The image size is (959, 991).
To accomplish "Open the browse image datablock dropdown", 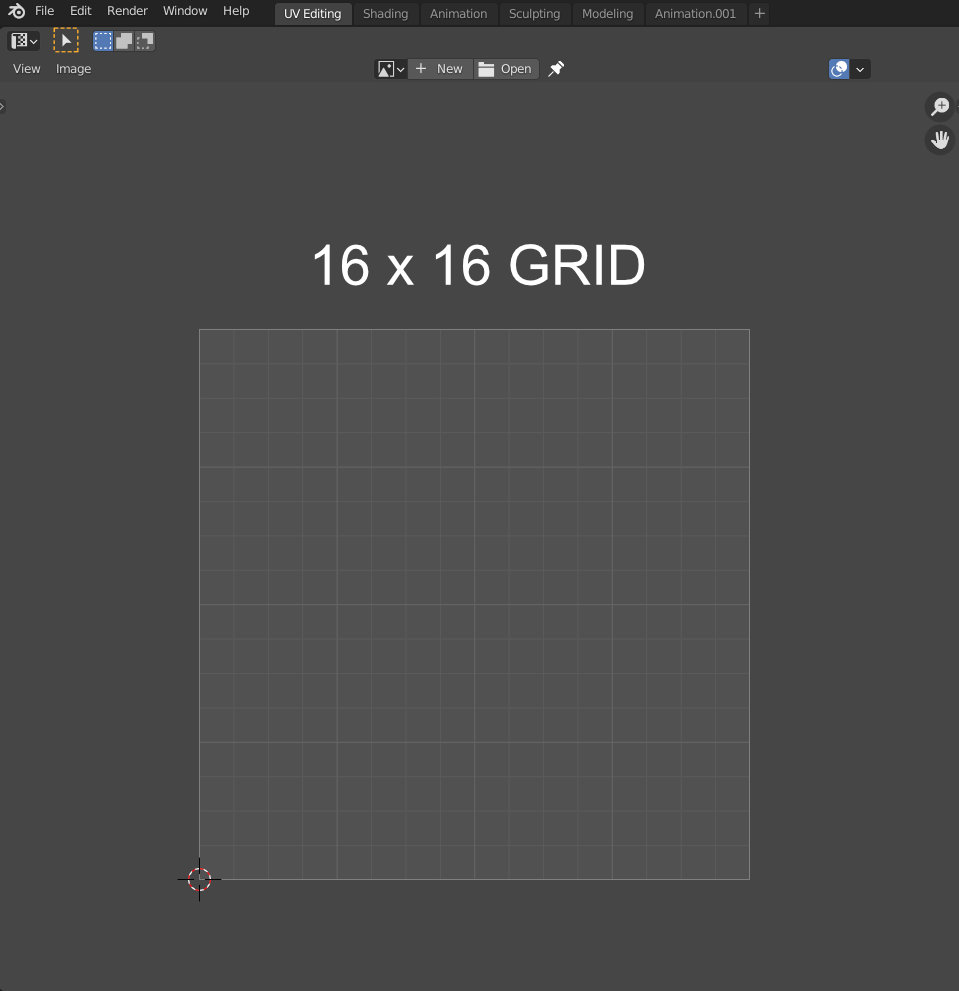I will (x=391, y=69).
